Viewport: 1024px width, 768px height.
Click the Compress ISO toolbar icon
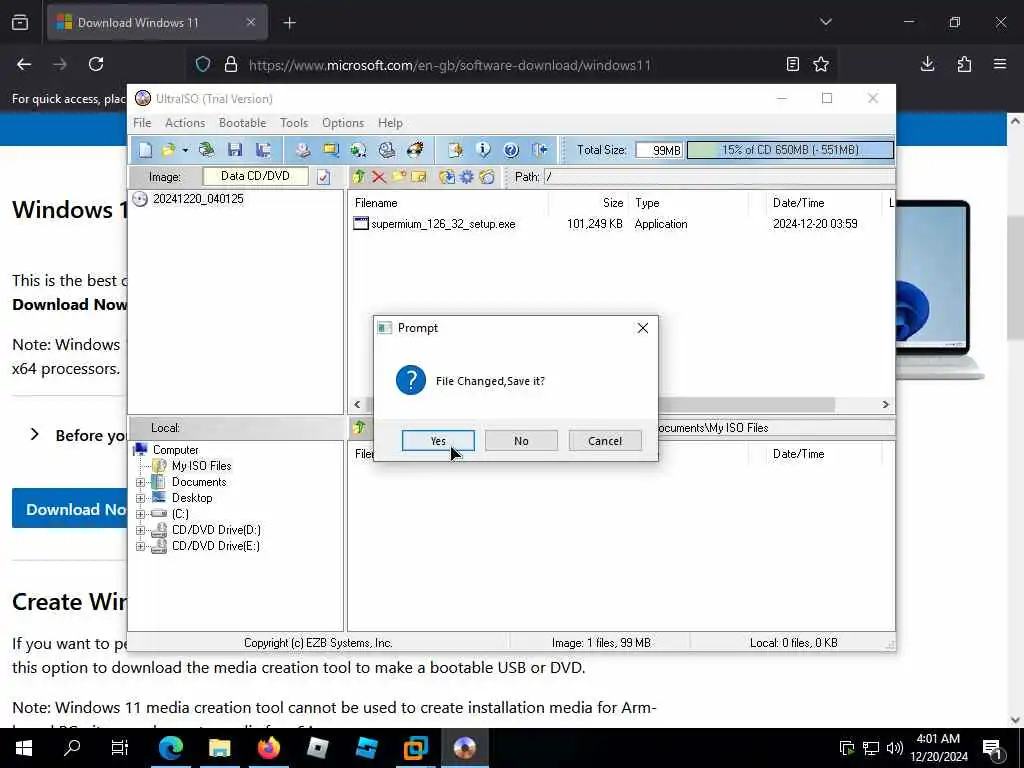[359, 150]
